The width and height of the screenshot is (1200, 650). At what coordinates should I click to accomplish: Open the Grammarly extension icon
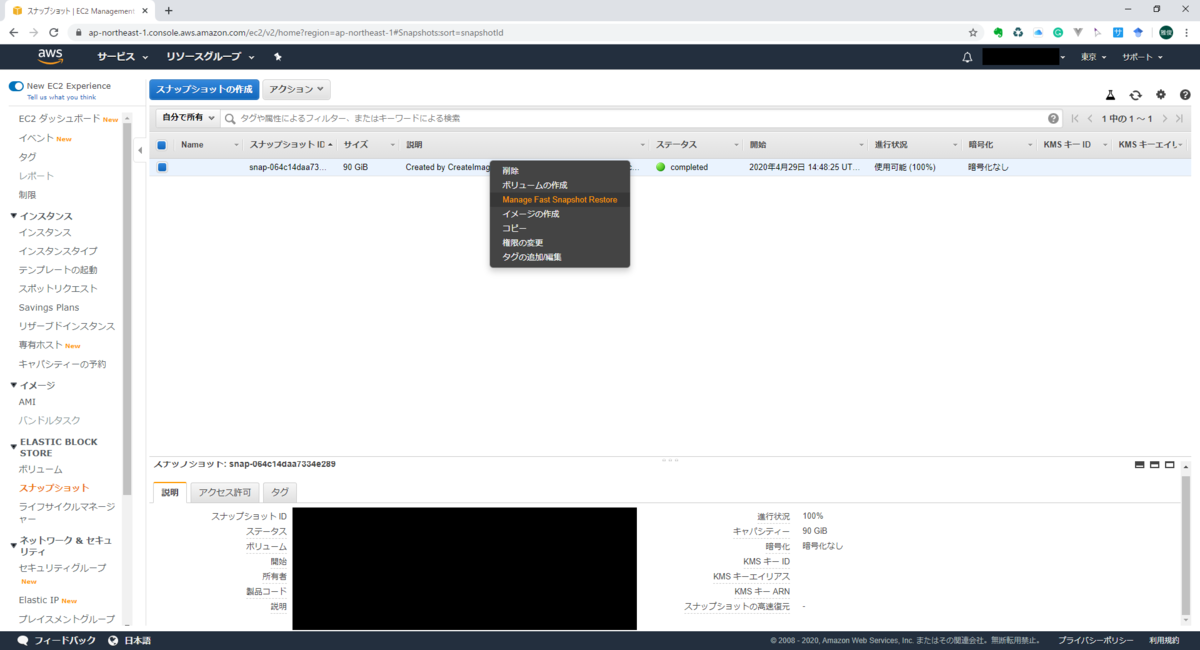[x=1058, y=32]
